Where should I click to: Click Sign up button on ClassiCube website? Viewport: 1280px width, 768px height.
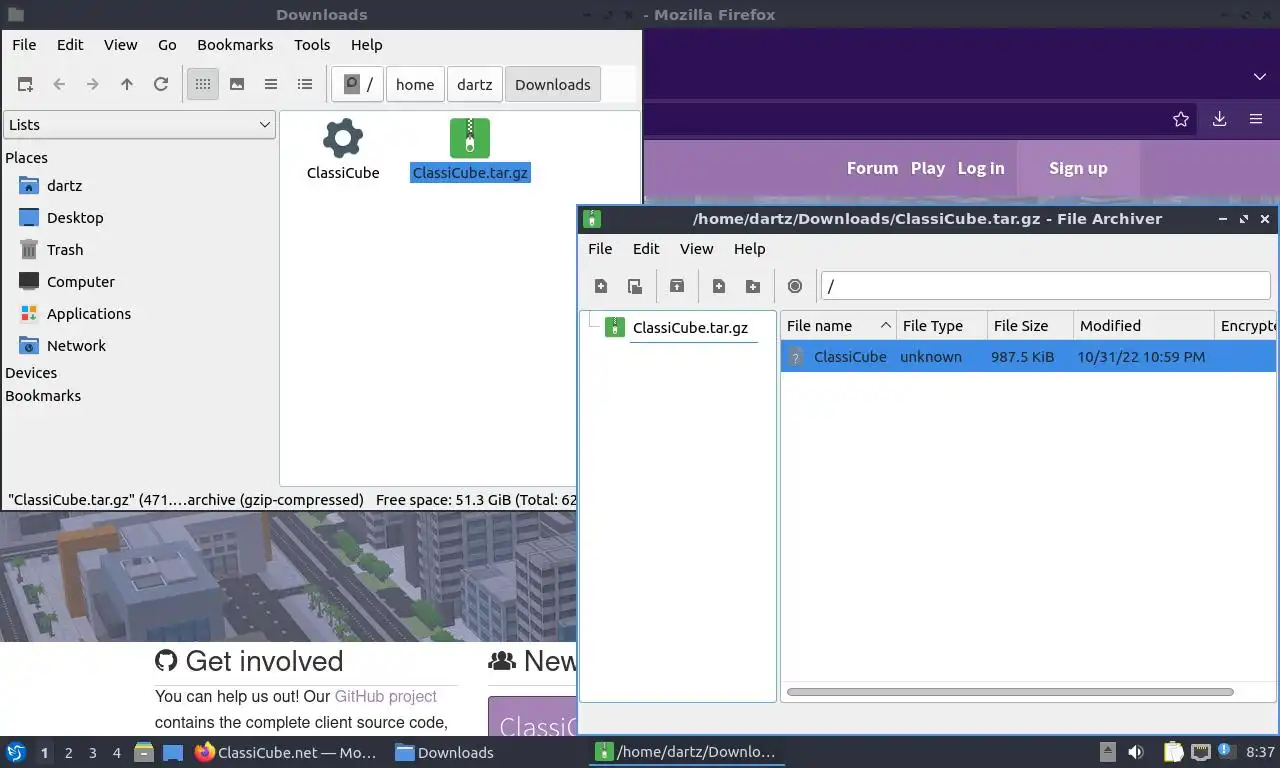click(x=1078, y=168)
